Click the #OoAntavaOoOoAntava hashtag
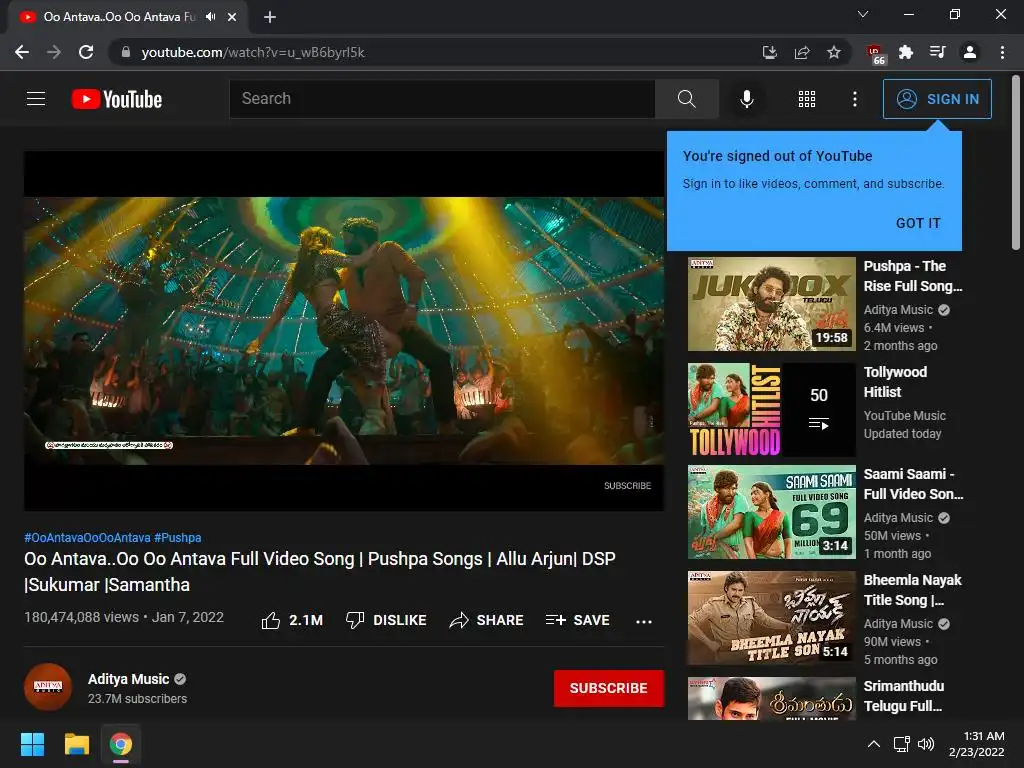 coord(88,537)
